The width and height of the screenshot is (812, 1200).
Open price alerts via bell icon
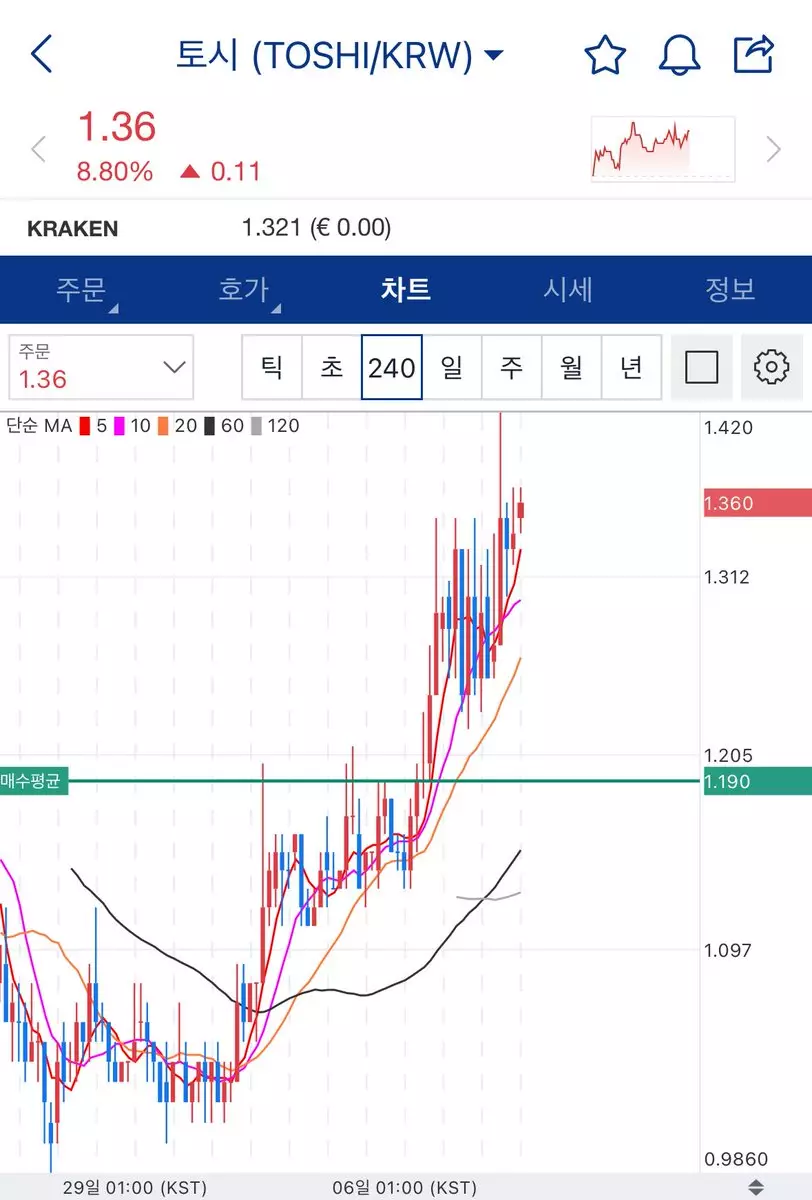(680, 55)
